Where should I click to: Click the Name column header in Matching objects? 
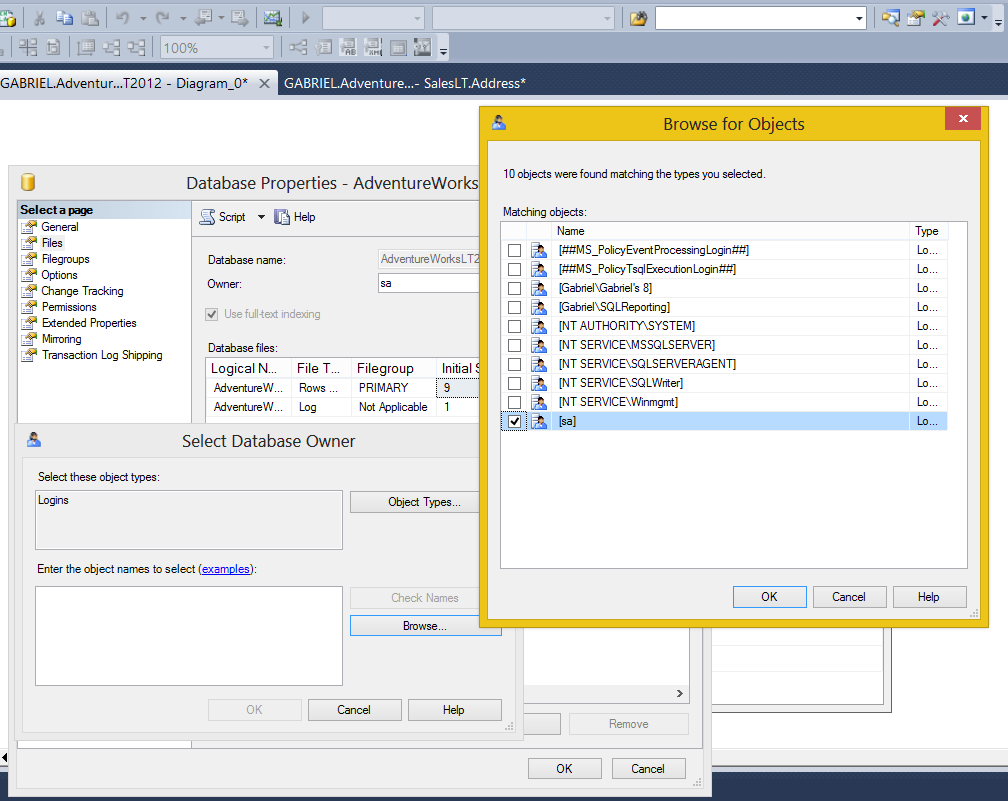730,231
